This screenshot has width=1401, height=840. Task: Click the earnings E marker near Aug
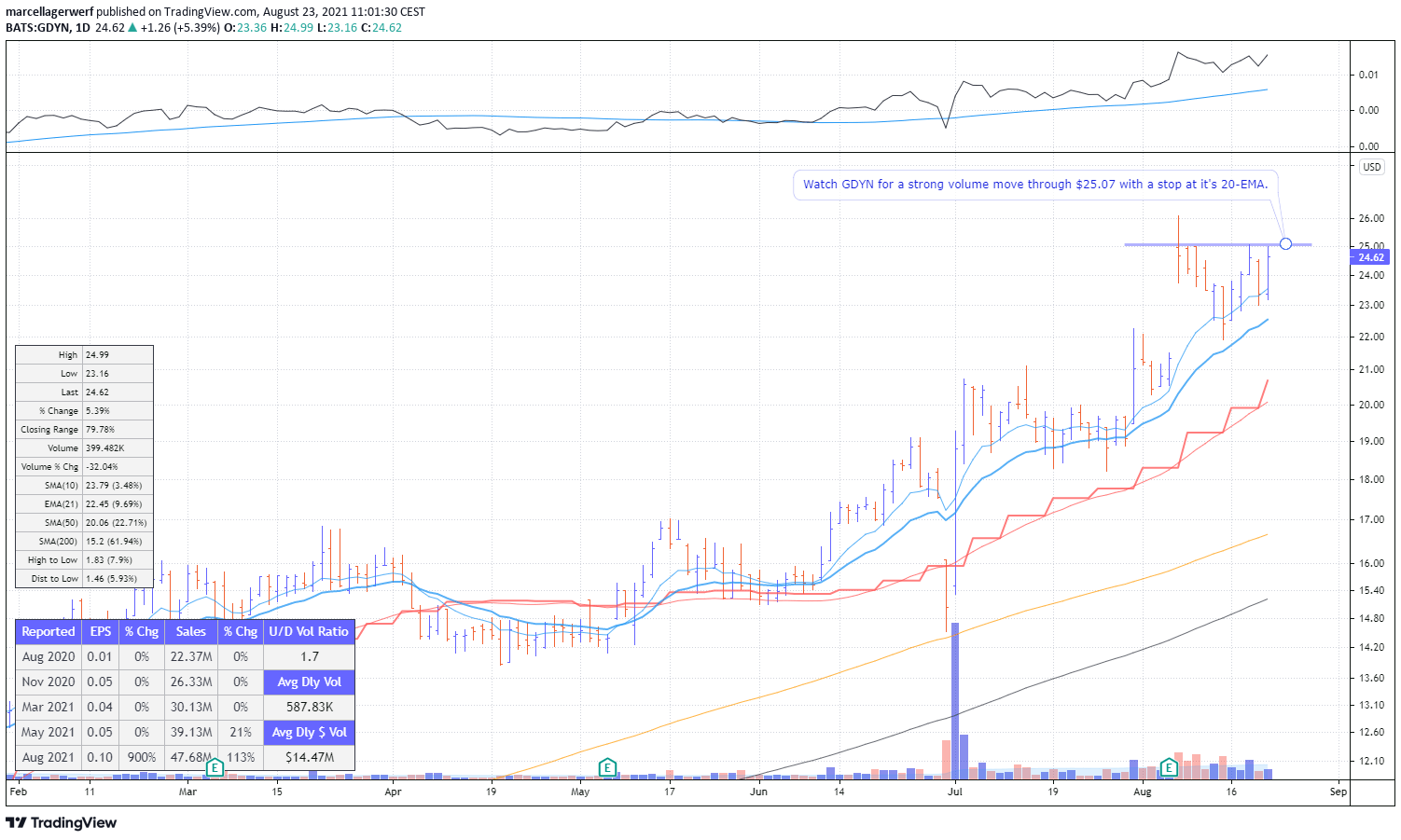coord(1168,768)
